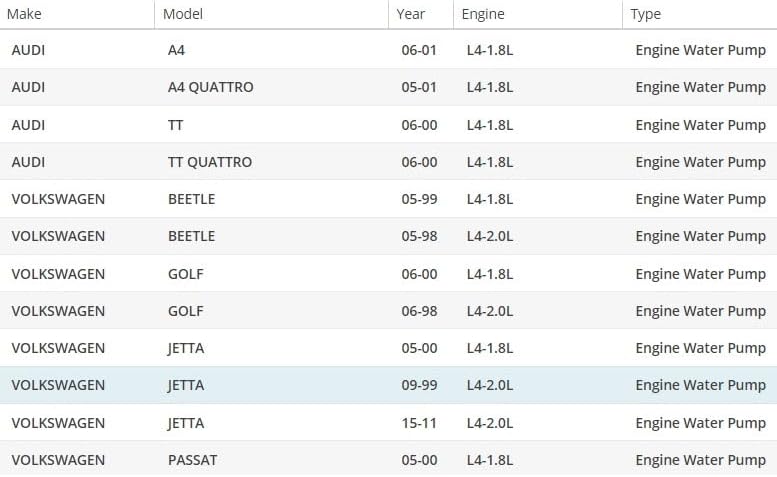Select the AUDI TT 06-00 row

tap(388, 124)
